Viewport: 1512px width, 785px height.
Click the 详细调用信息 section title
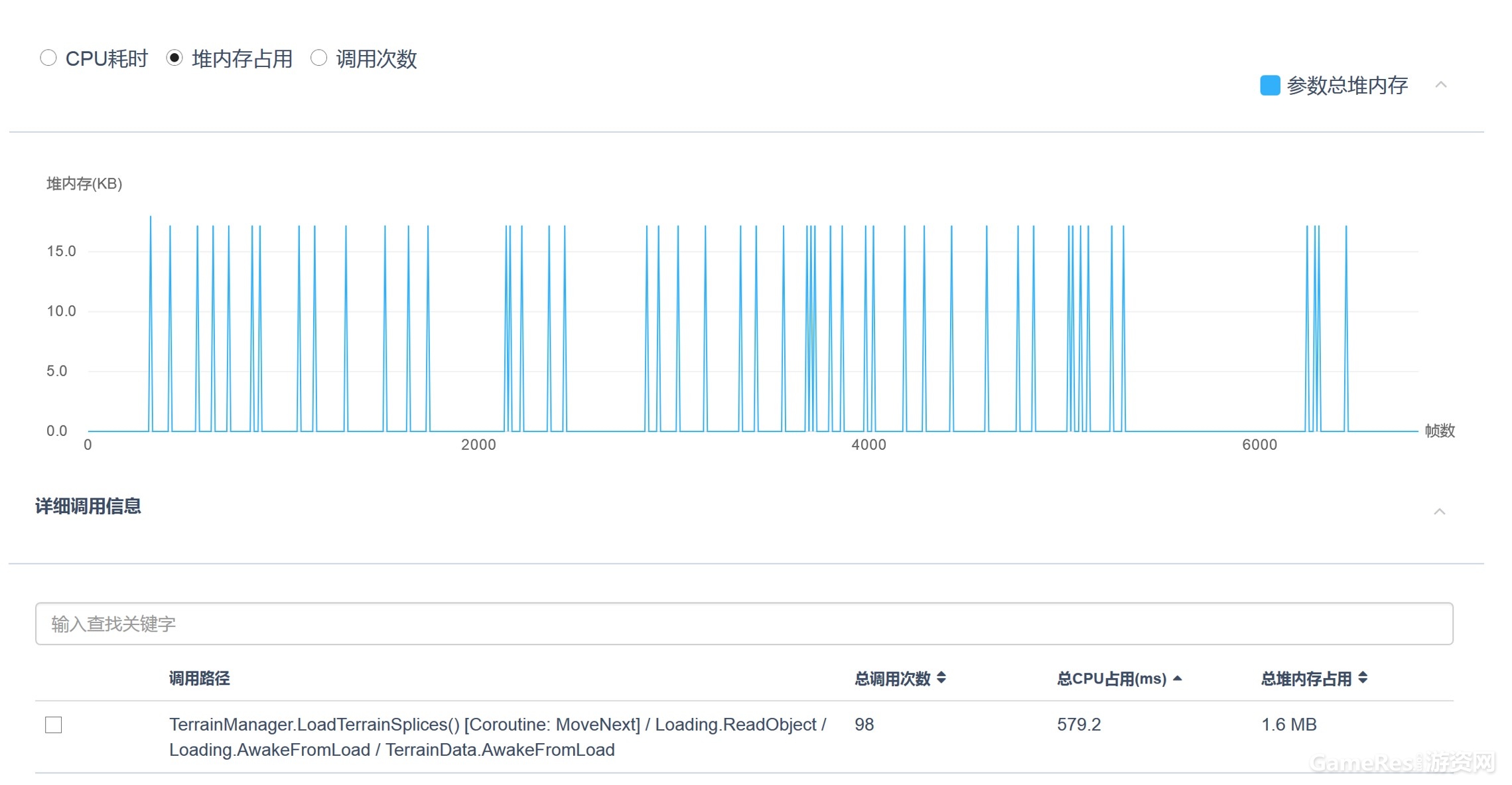88,506
